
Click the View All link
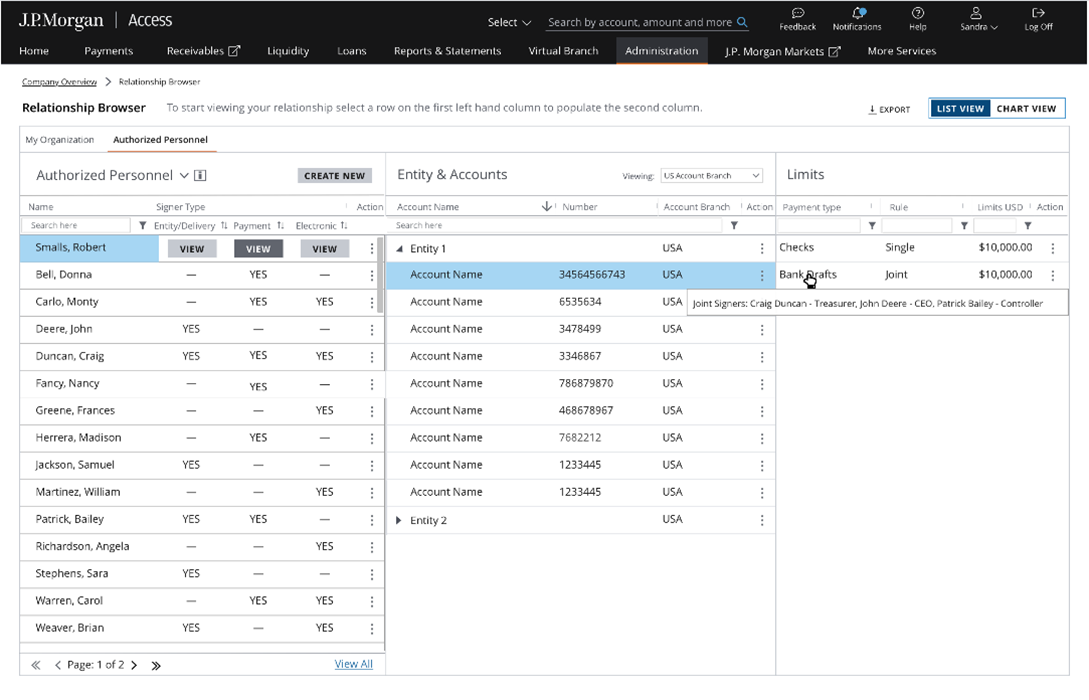(x=353, y=664)
